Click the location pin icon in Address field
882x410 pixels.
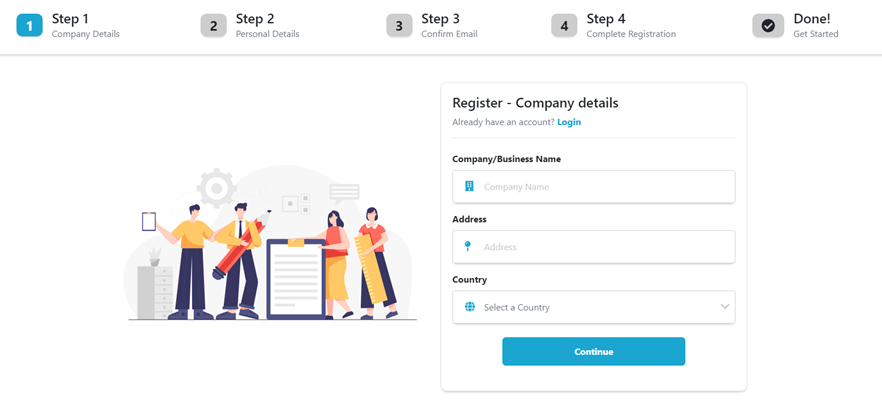pyautogui.click(x=468, y=247)
